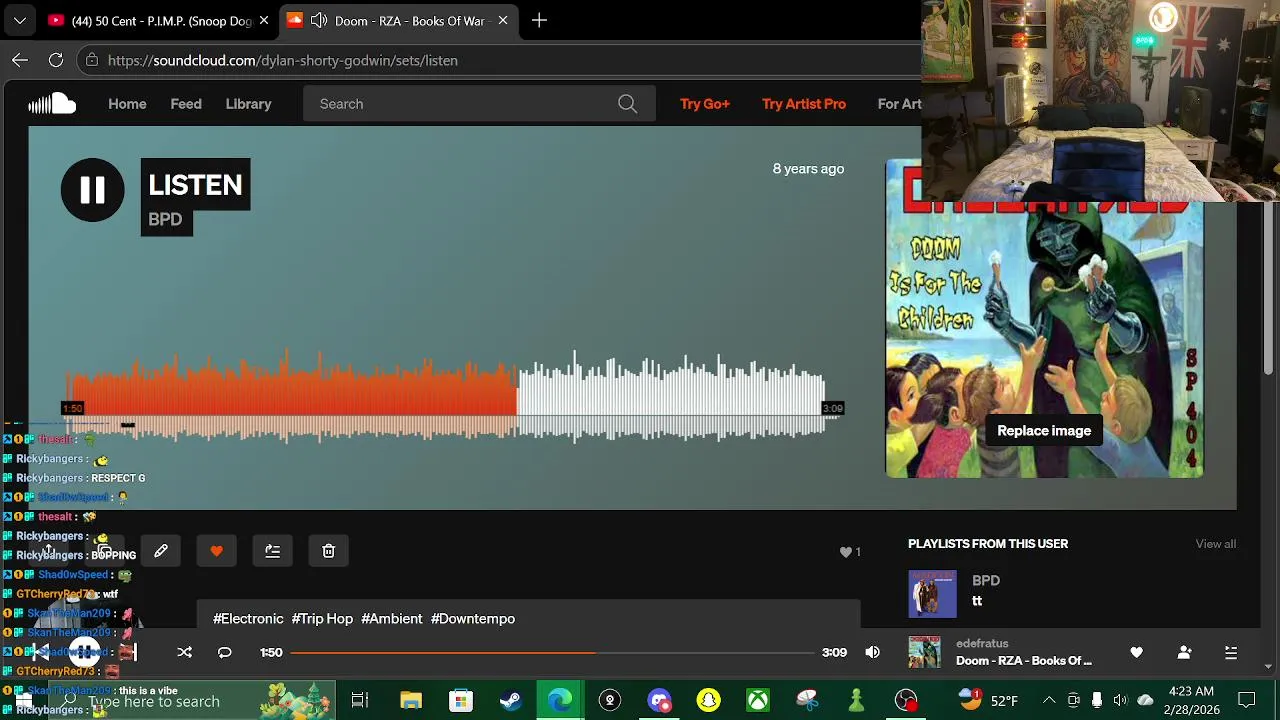Open Microsoft Edge taskbar icon
1280x720 pixels.
point(560,700)
